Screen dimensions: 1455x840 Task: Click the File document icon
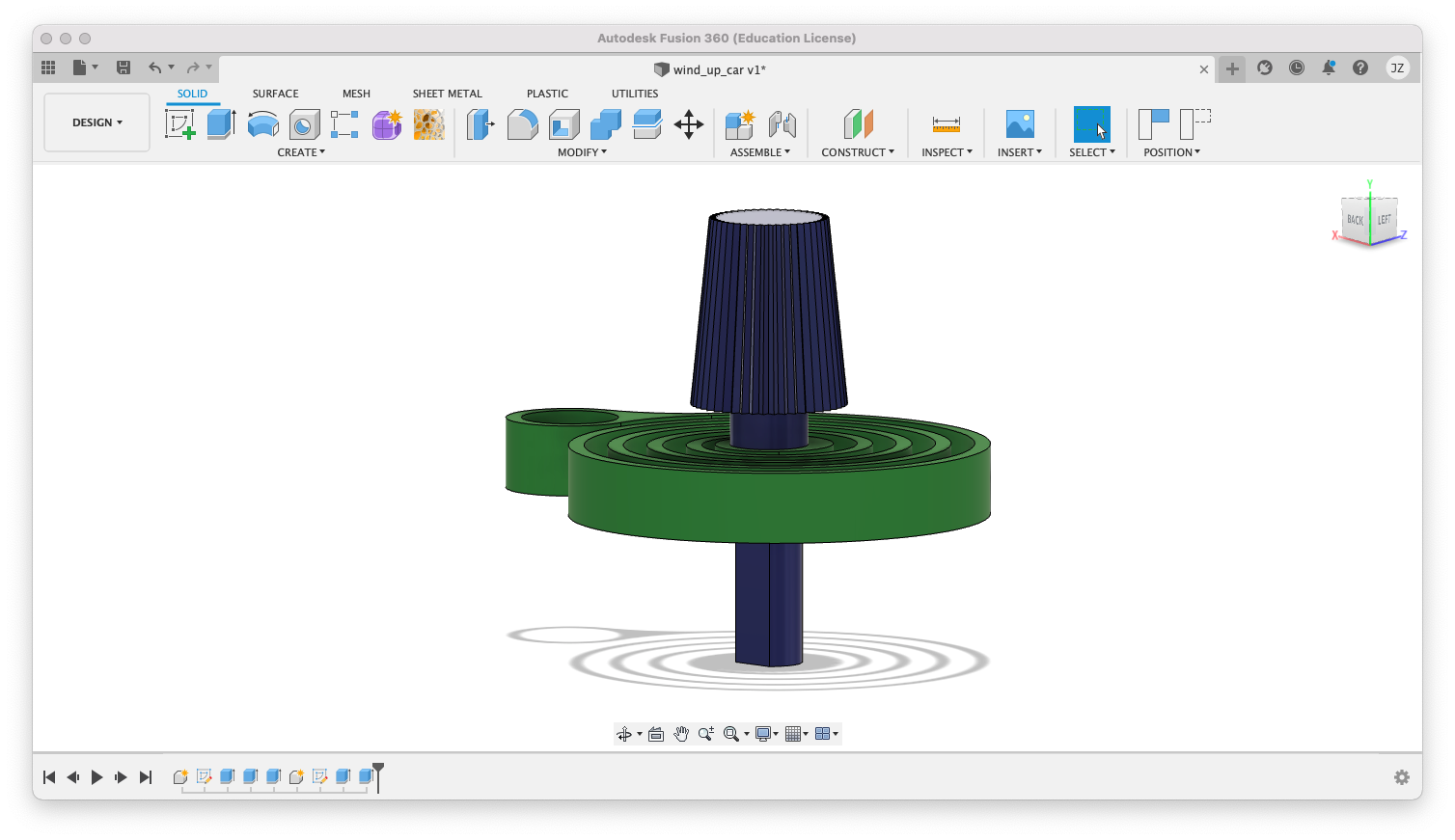(x=80, y=68)
